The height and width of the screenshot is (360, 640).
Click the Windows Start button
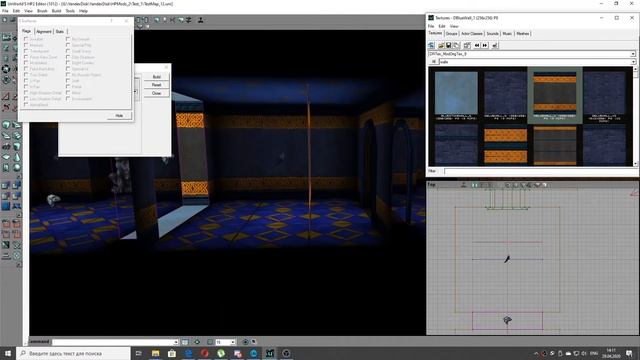click(8, 353)
